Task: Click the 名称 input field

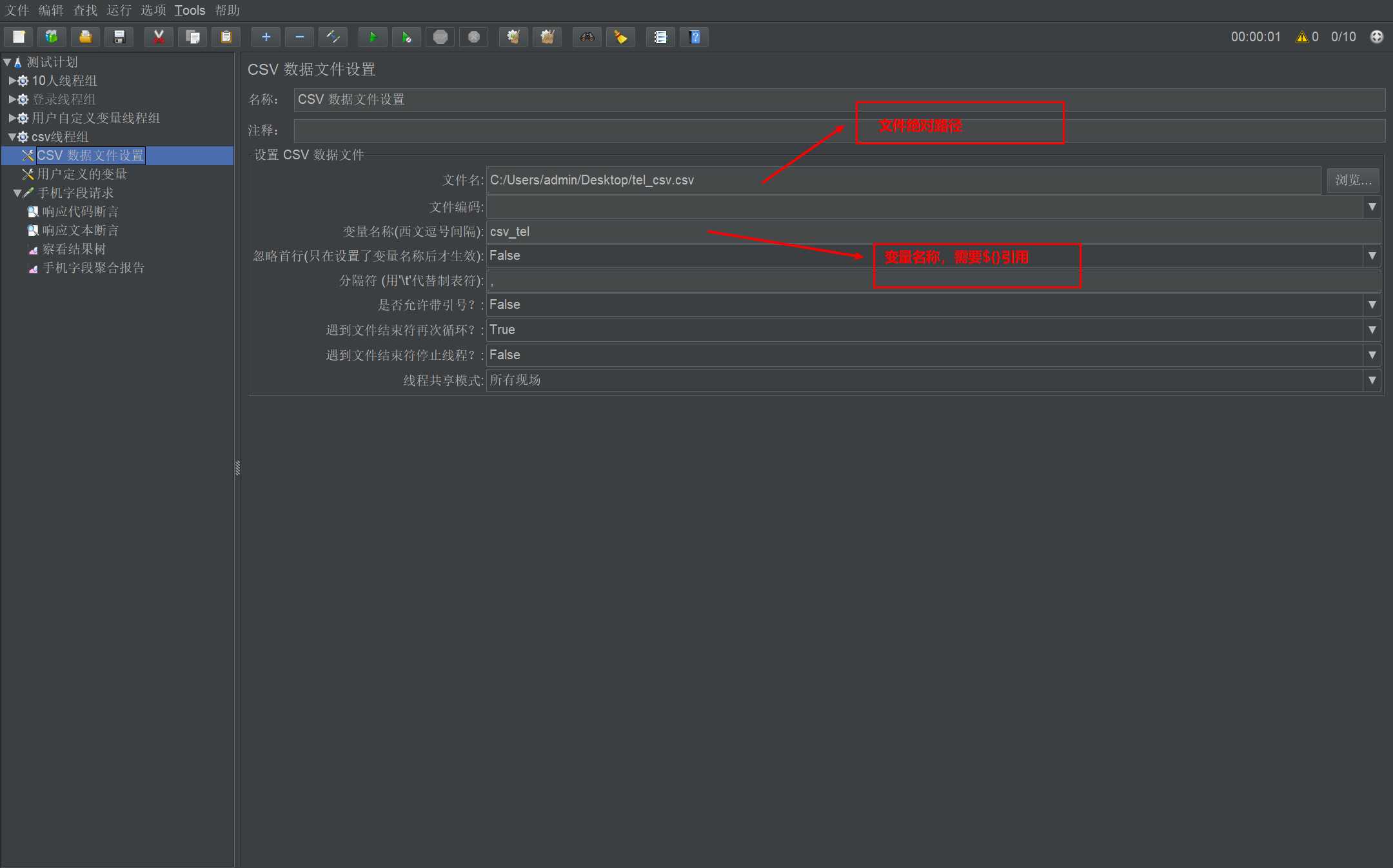Action: pos(839,99)
